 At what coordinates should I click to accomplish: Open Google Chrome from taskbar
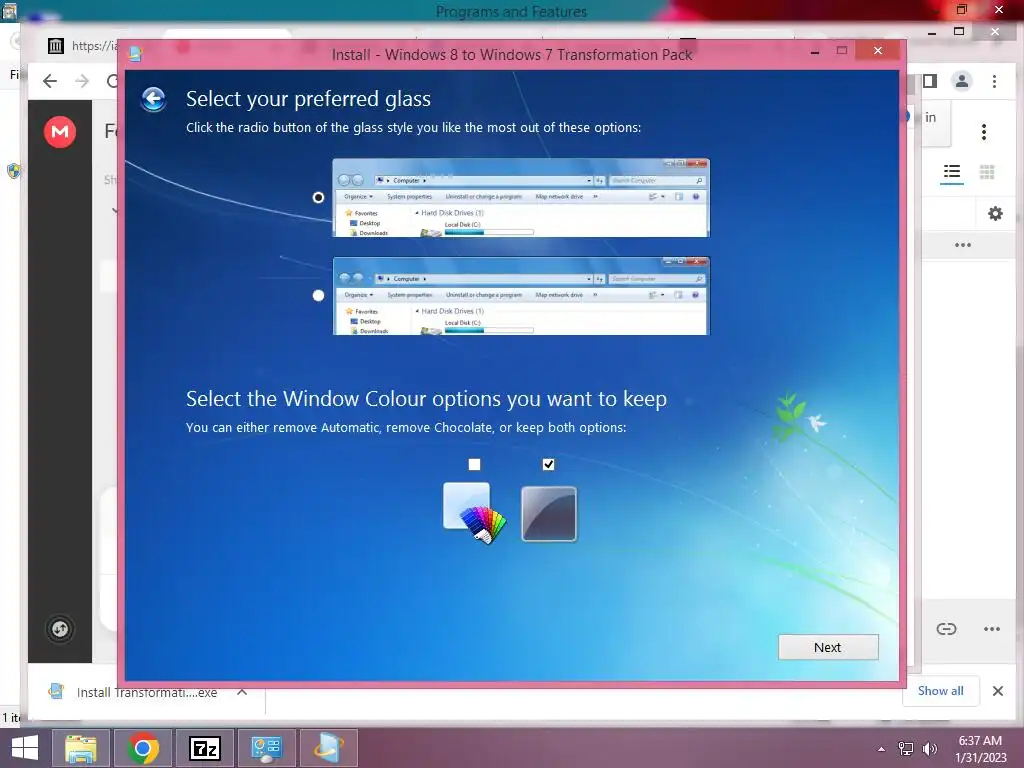point(143,748)
